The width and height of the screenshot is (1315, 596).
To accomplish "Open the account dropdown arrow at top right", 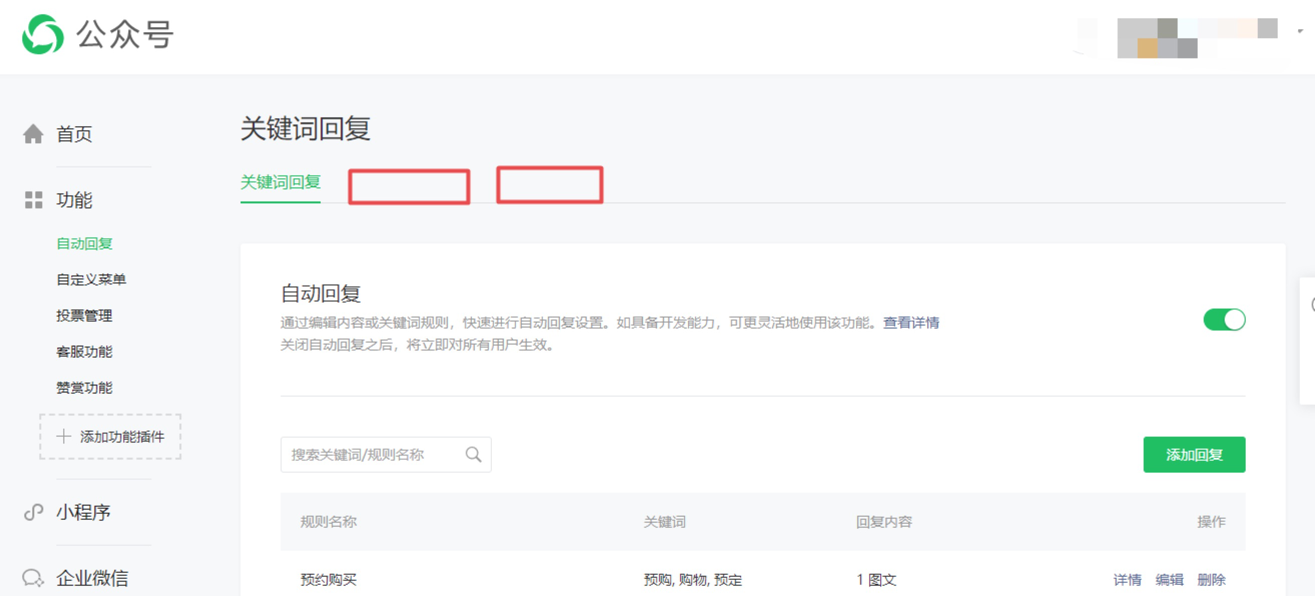I will click(1300, 31).
